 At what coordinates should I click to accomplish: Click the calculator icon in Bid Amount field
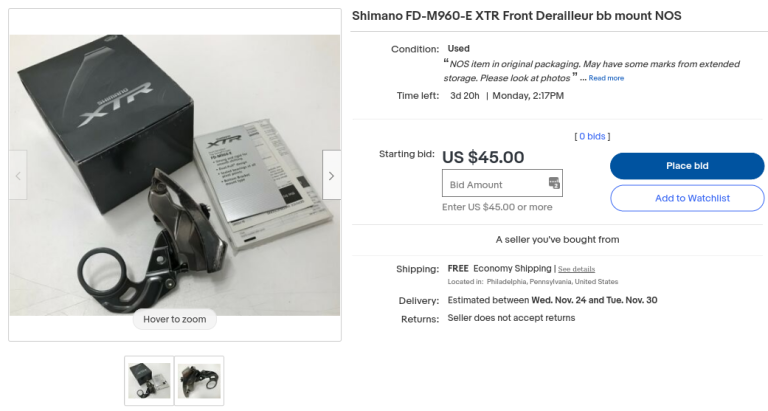click(554, 183)
